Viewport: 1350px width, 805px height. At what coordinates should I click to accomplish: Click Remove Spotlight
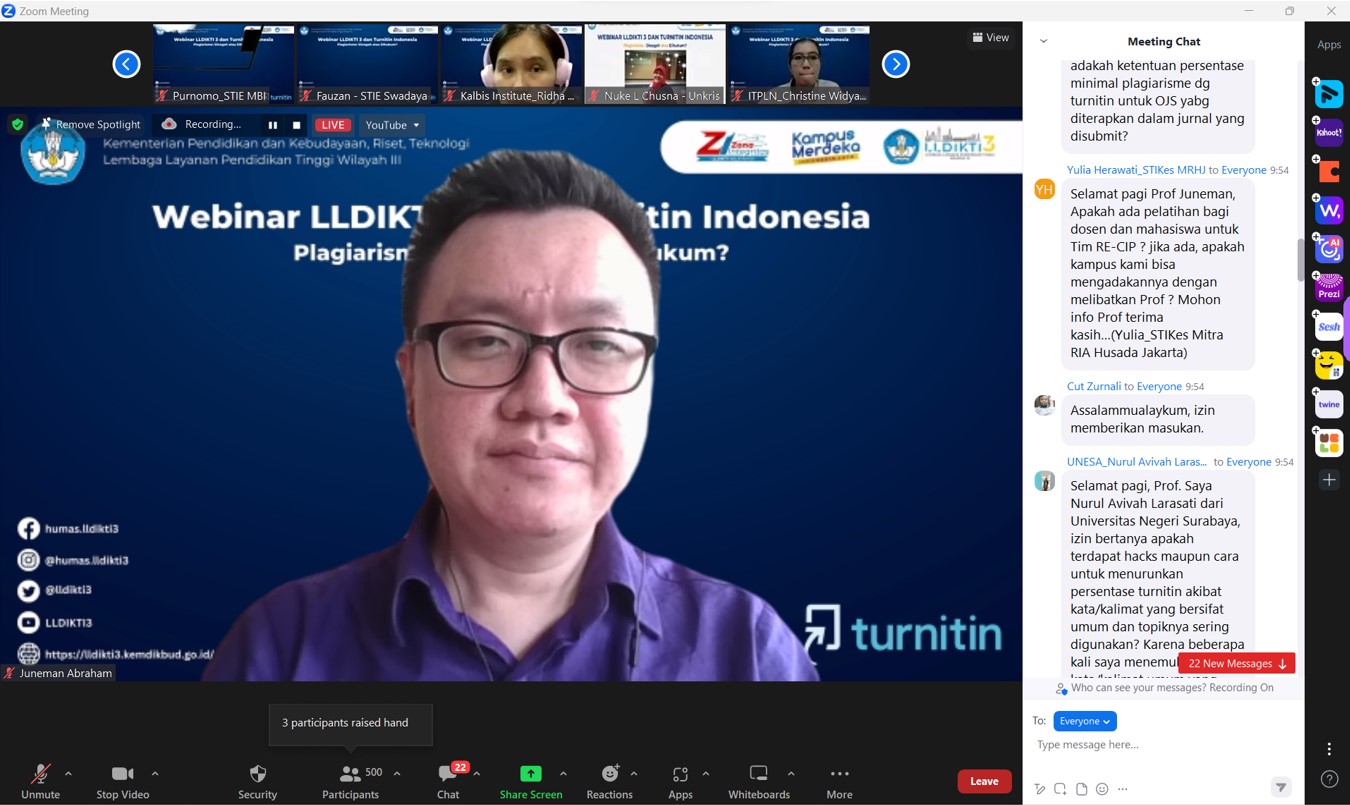[92, 124]
